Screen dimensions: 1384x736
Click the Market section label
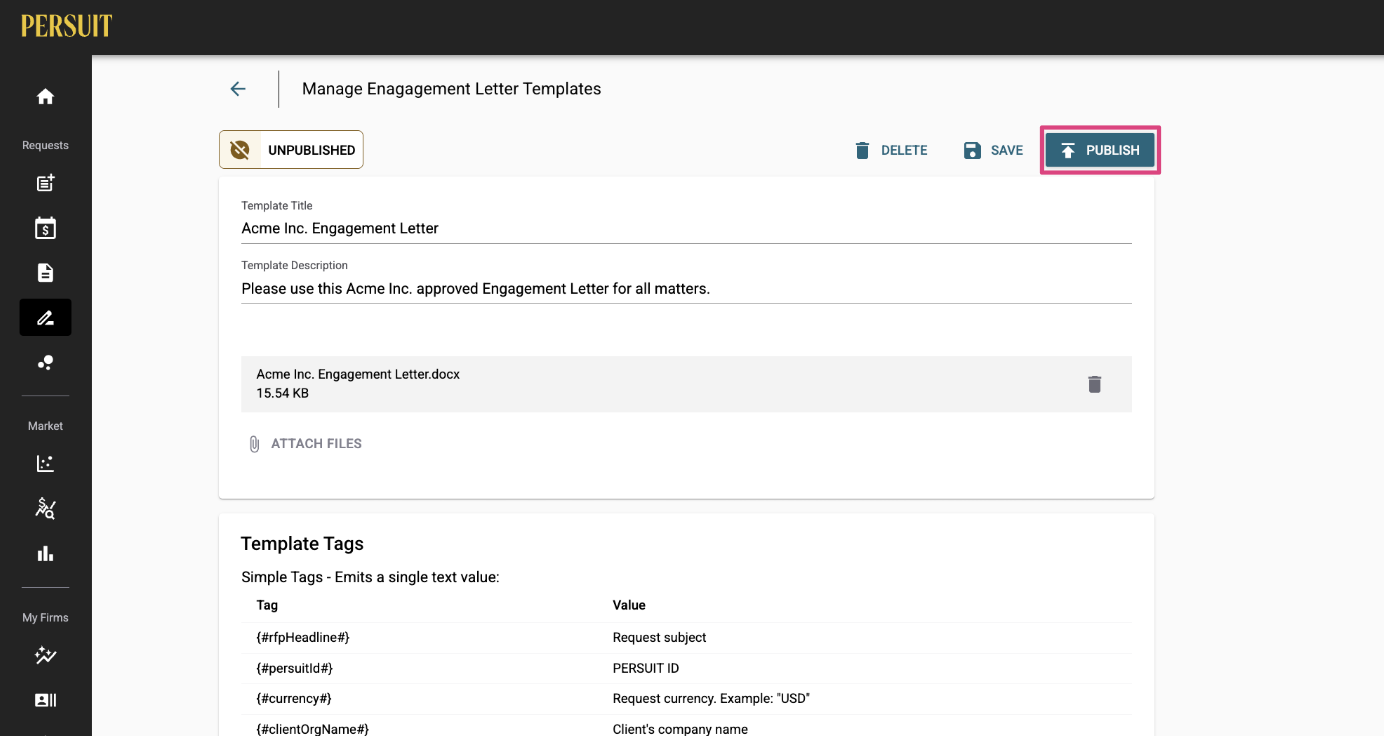45,426
